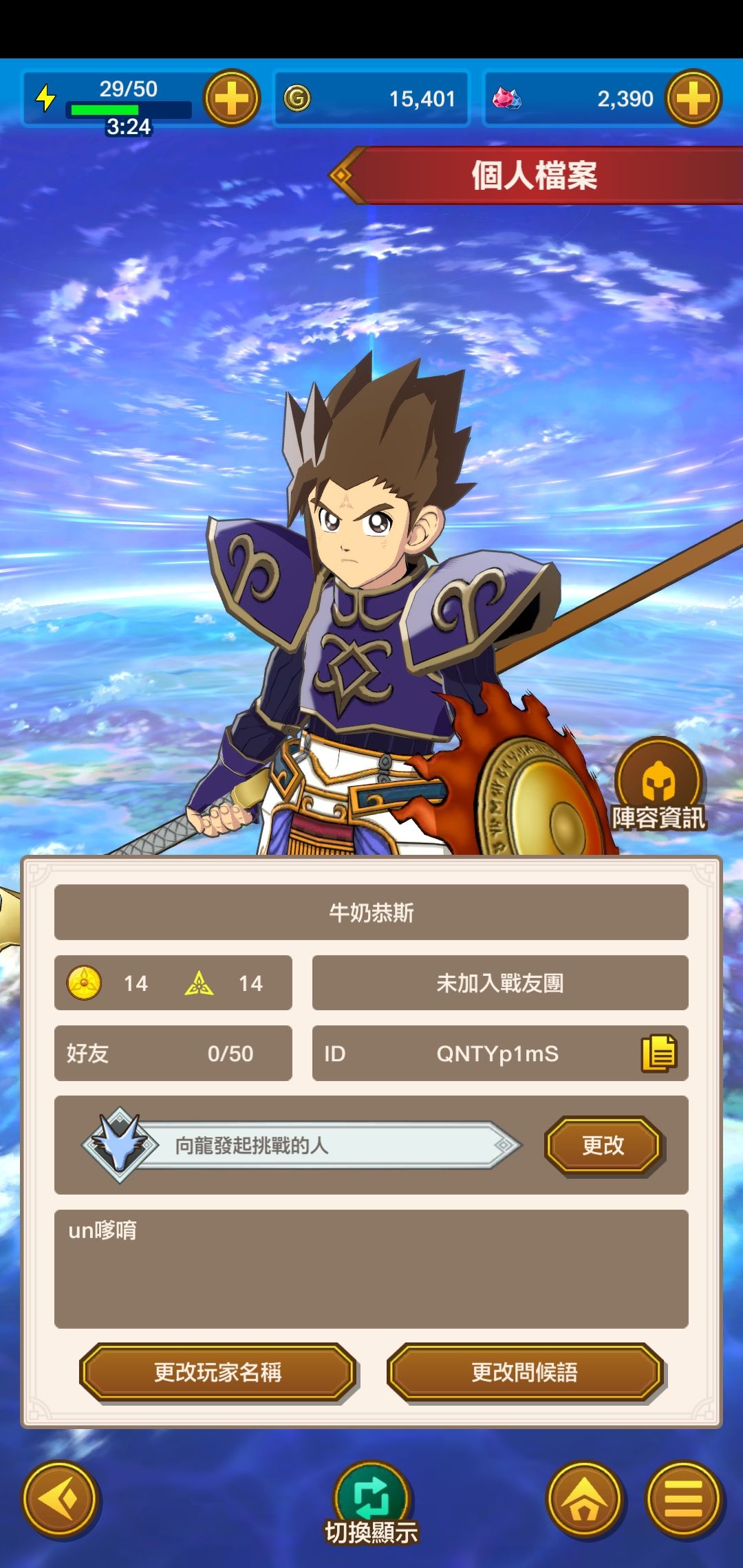
Task: Go back with the arrow button
Action: coord(61,1500)
